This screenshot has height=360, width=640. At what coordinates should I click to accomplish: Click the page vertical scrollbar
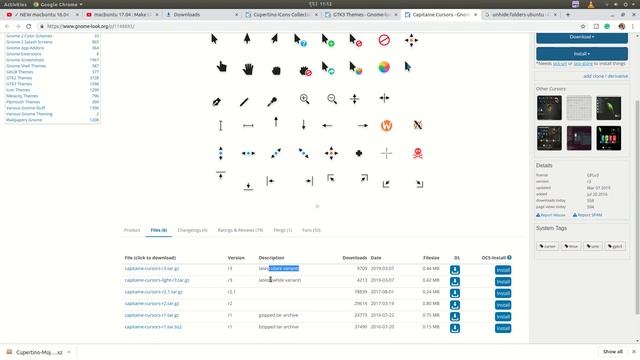[638, 206]
